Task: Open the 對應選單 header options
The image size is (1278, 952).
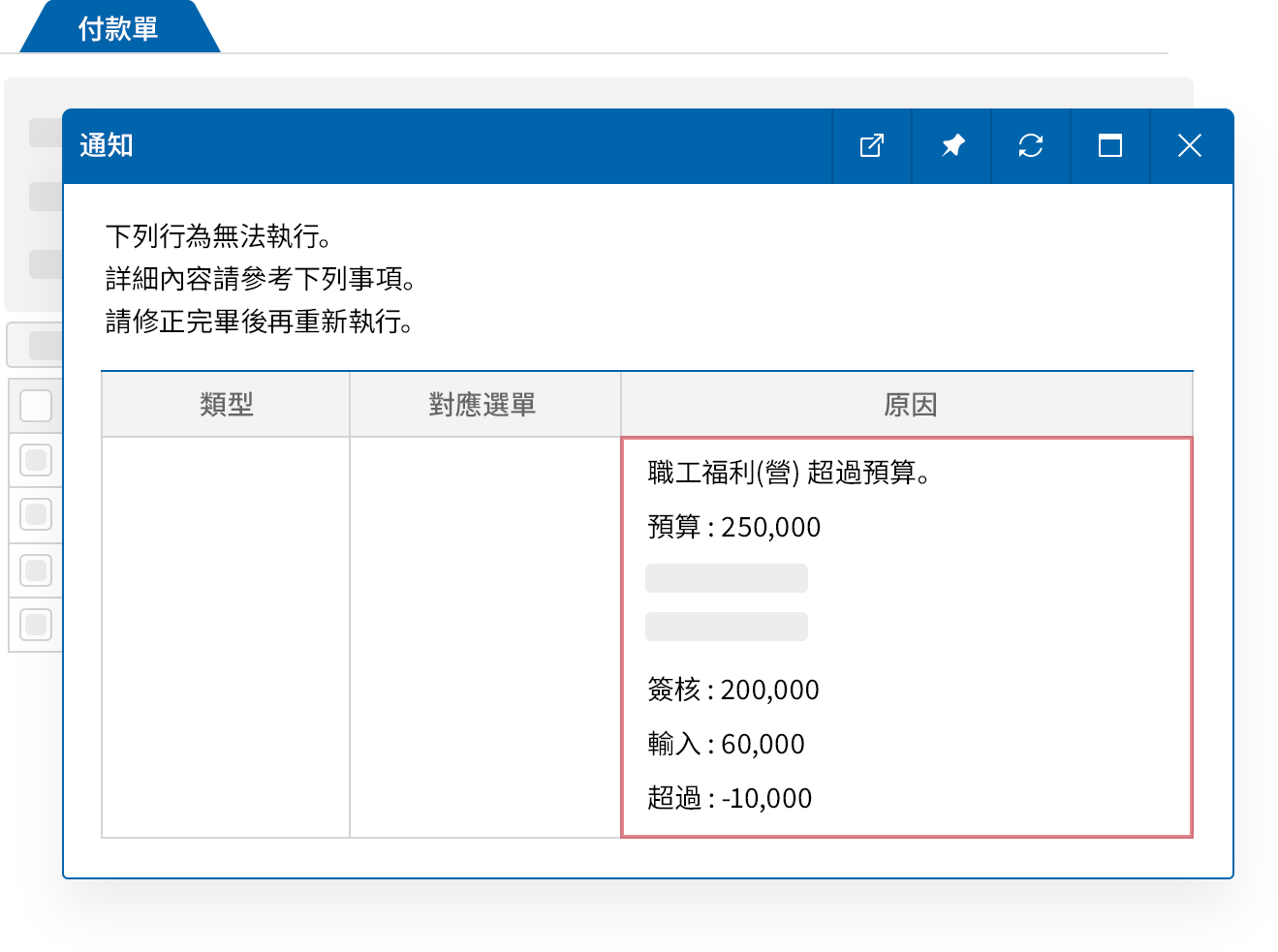Action: [x=484, y=404]
